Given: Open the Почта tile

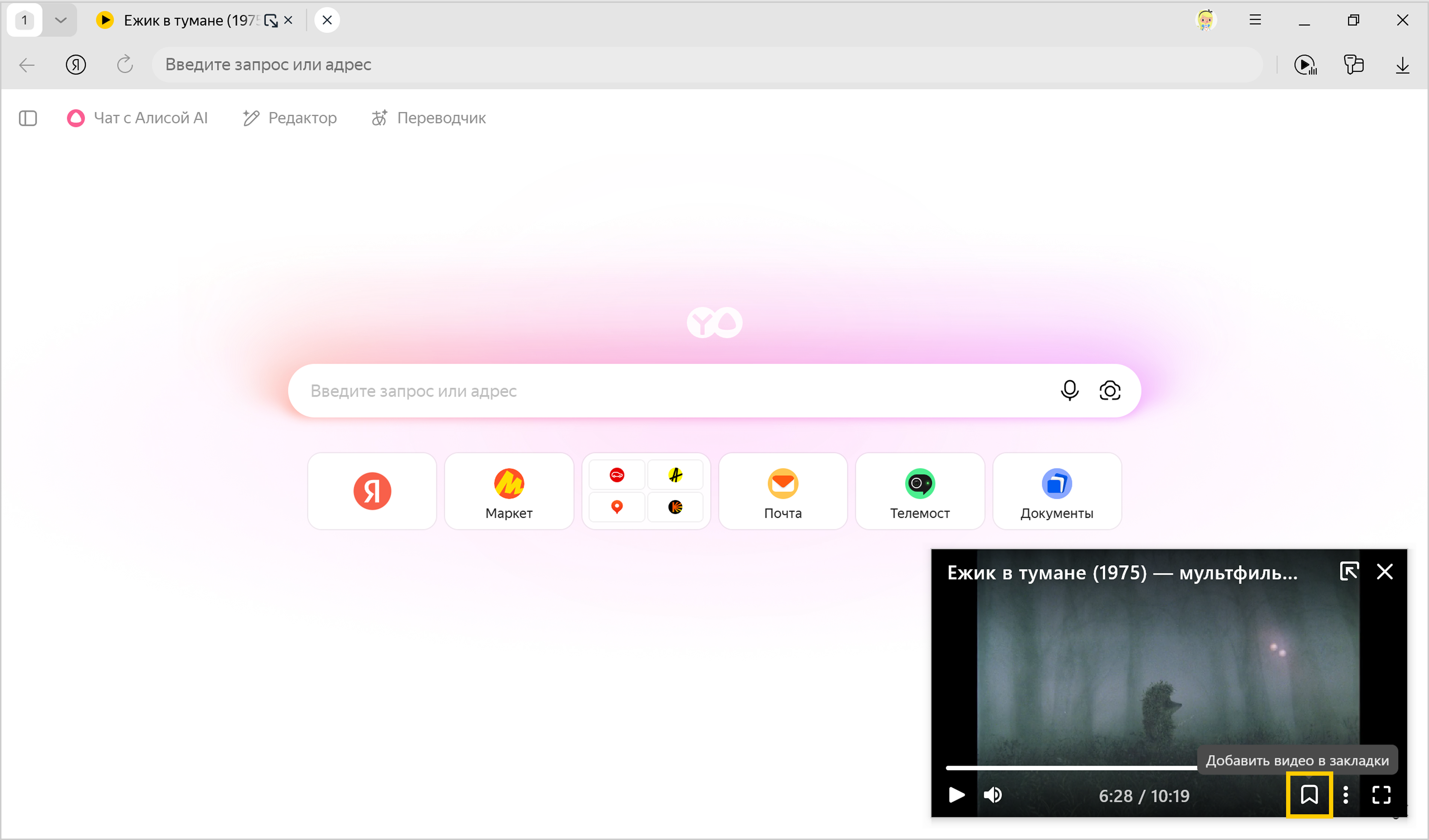Looking at the screenshot, I should coord(782,491).
